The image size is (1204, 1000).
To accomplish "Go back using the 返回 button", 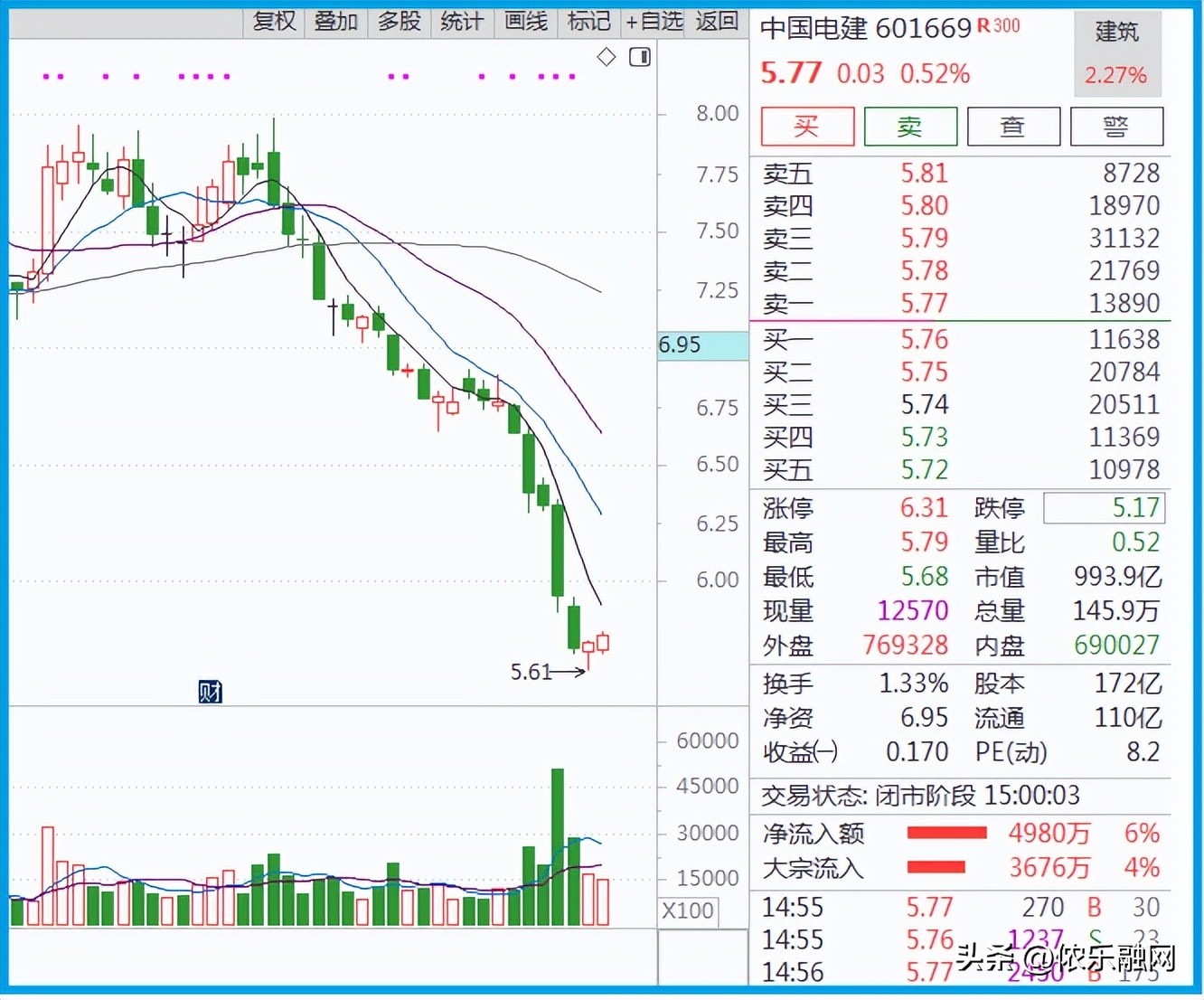I will [717, 22].
